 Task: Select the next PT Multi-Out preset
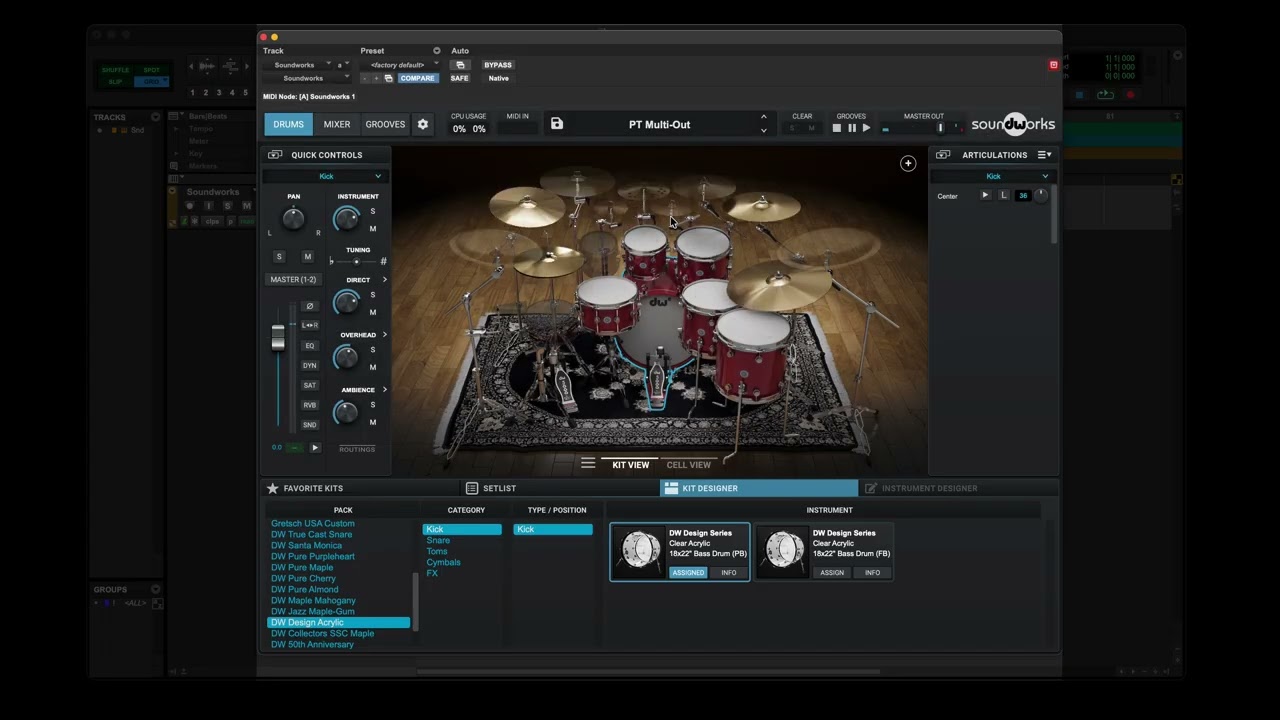point(764,131)
